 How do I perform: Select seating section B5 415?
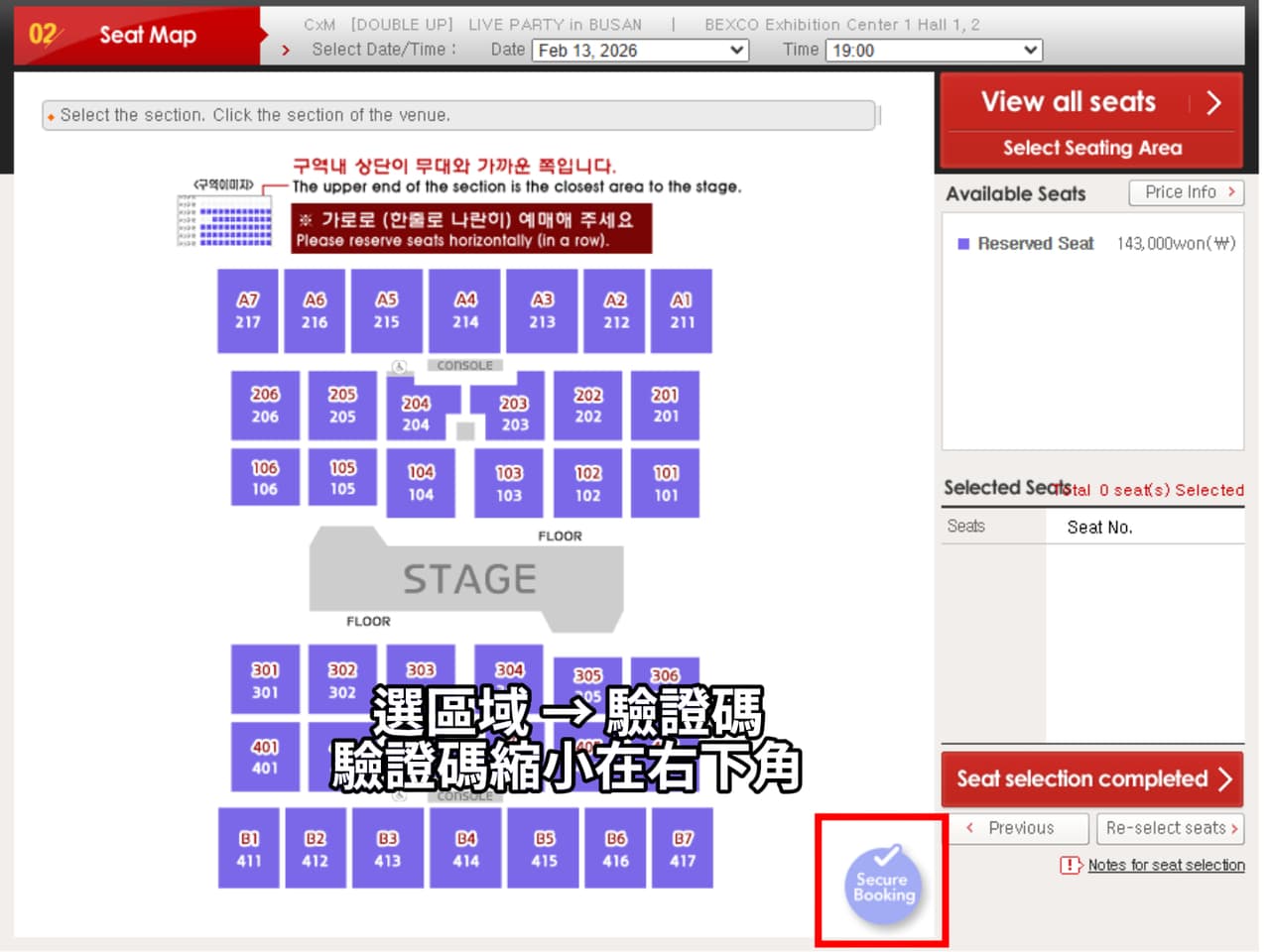pos(544,848)
